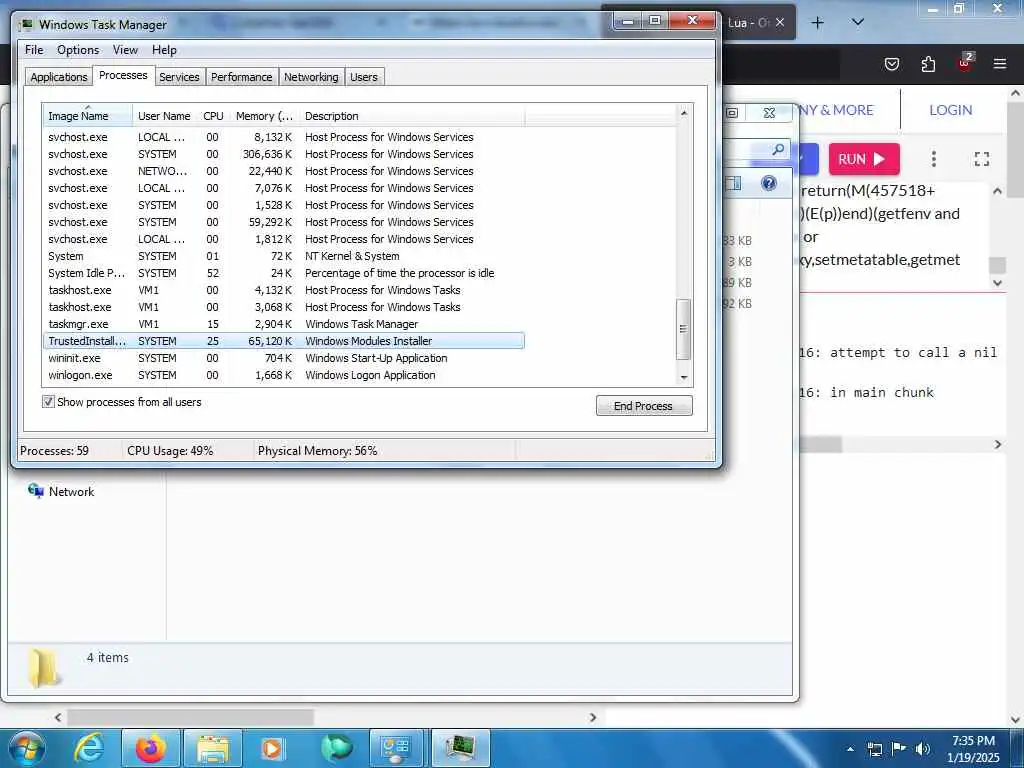Screen dimensions: 1024x768
Task: Open the uBlock extension badge icon
Action: point(965,63)
